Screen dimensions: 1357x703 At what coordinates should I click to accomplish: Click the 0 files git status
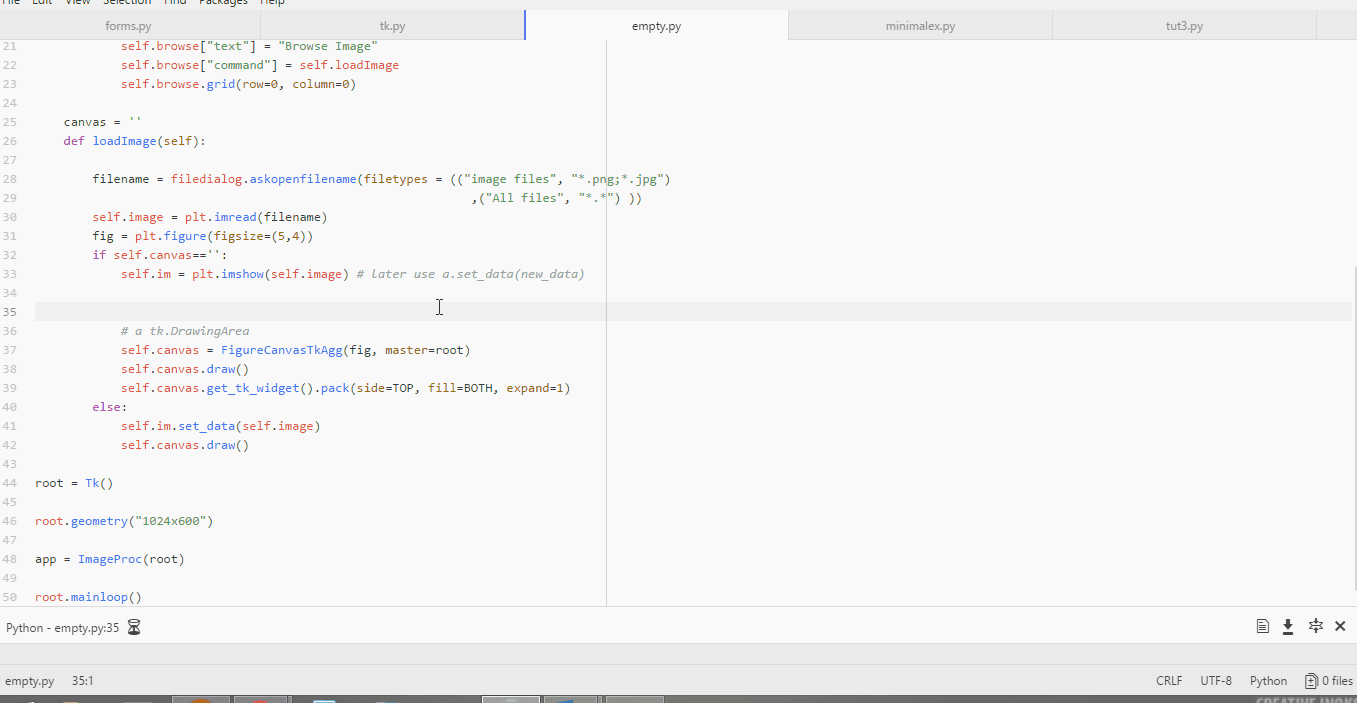[1329, 681]
